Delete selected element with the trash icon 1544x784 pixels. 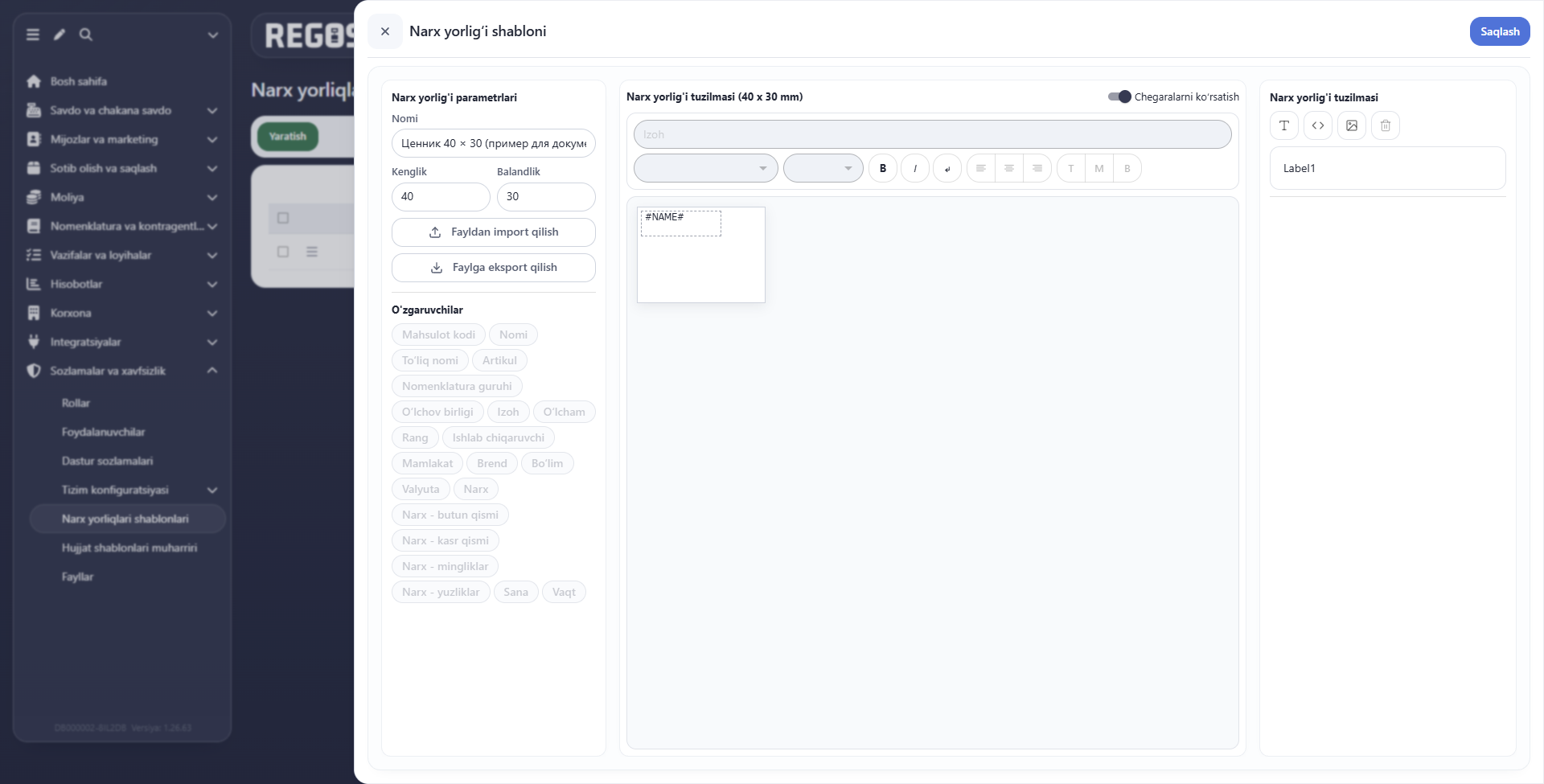pyautogui.click(x=1386, y=125)
